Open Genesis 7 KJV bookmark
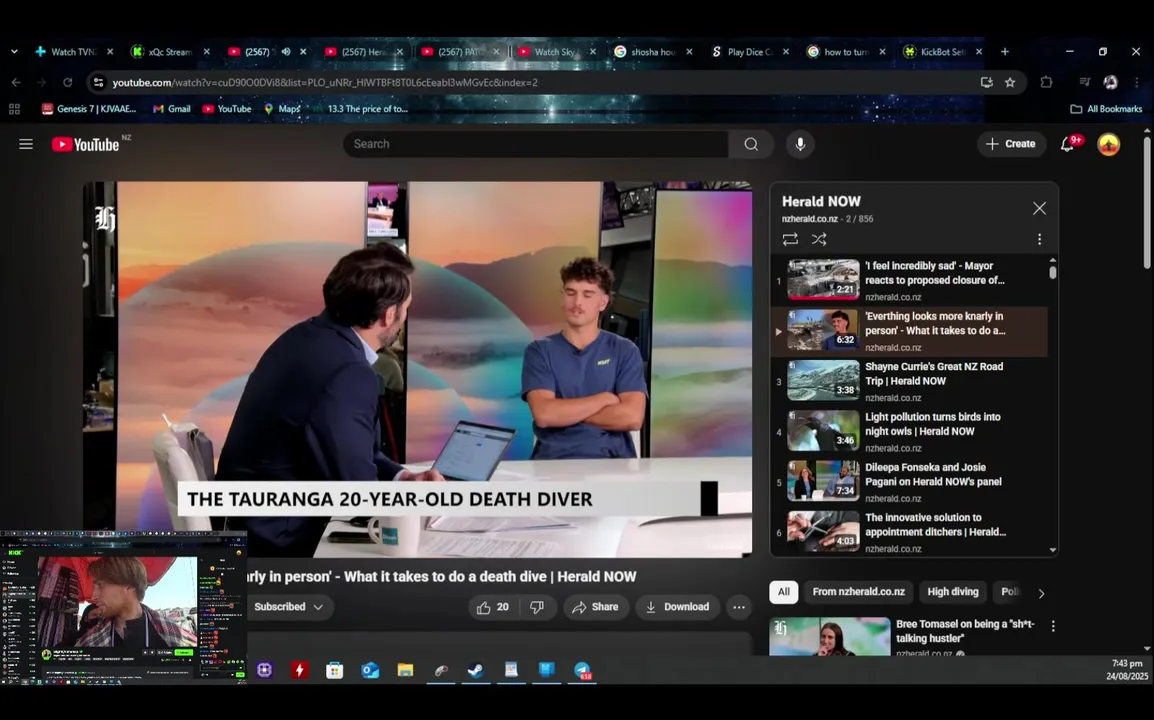 (89, 109)
